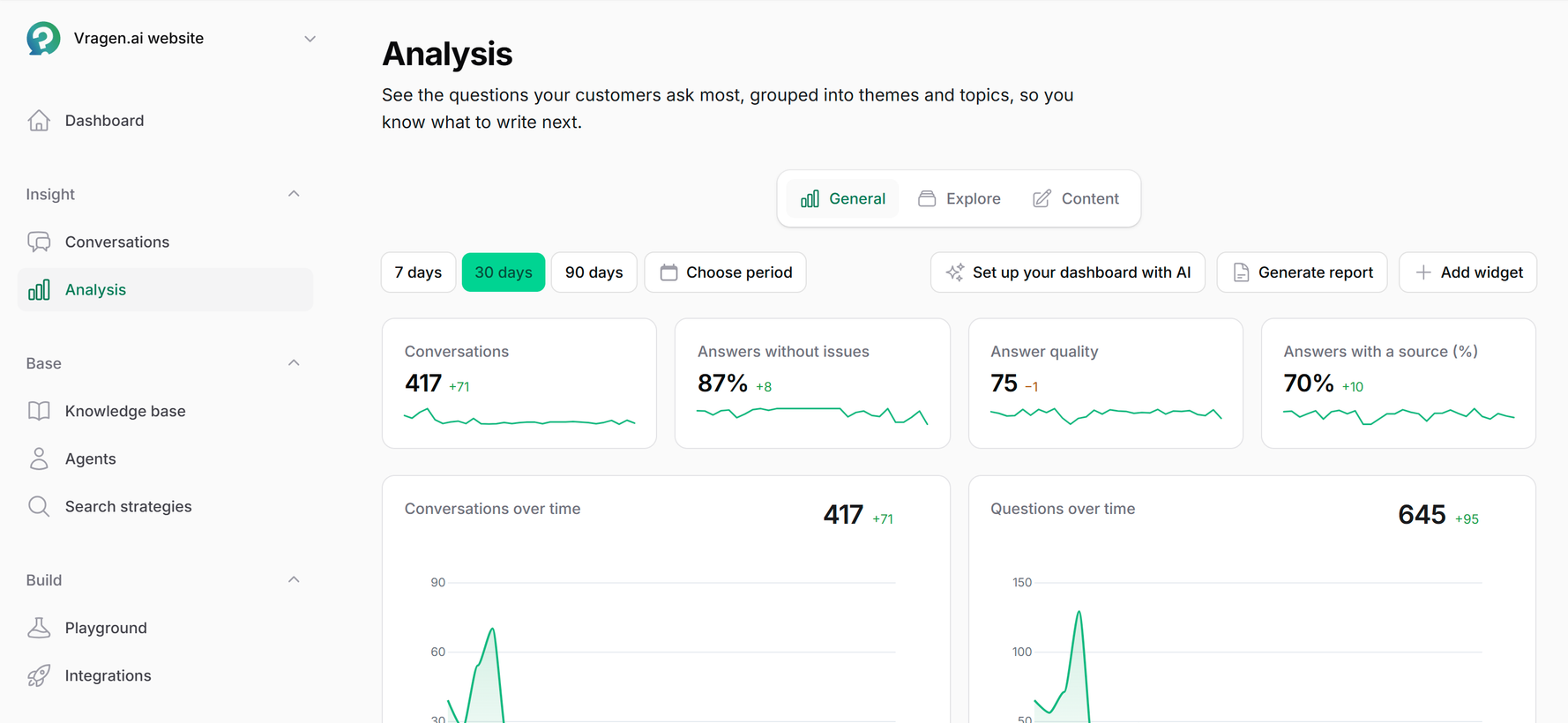Open Knowledge base page
Viewport: 1568px width, 723px height.
tap(165, 411)
